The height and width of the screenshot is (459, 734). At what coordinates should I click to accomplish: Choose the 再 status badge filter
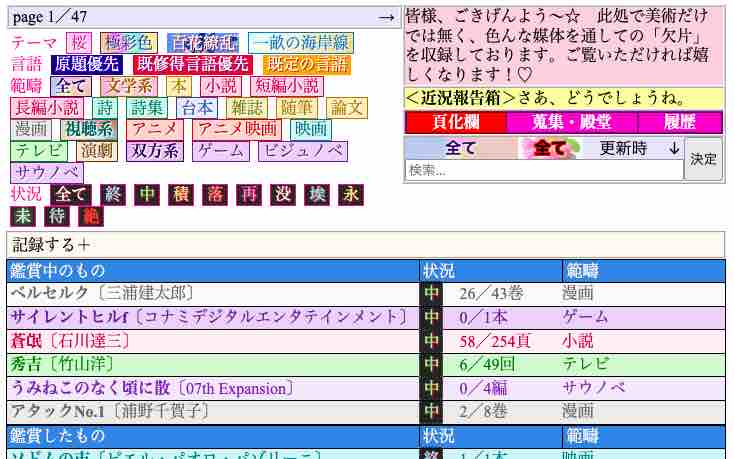[x=248, y=195]
